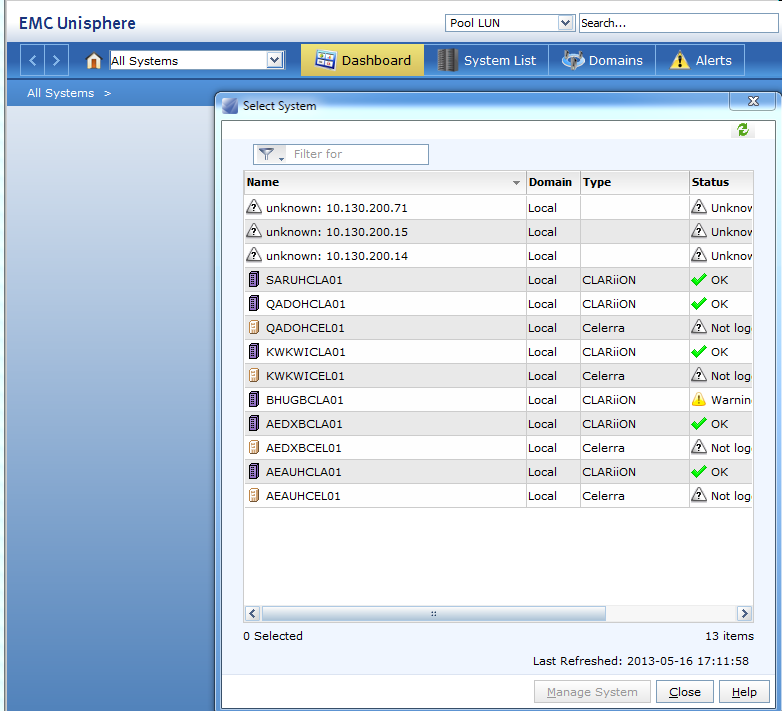Click in the Search field
This screenshot has width=782, height=711.
(x=678, y=23)
